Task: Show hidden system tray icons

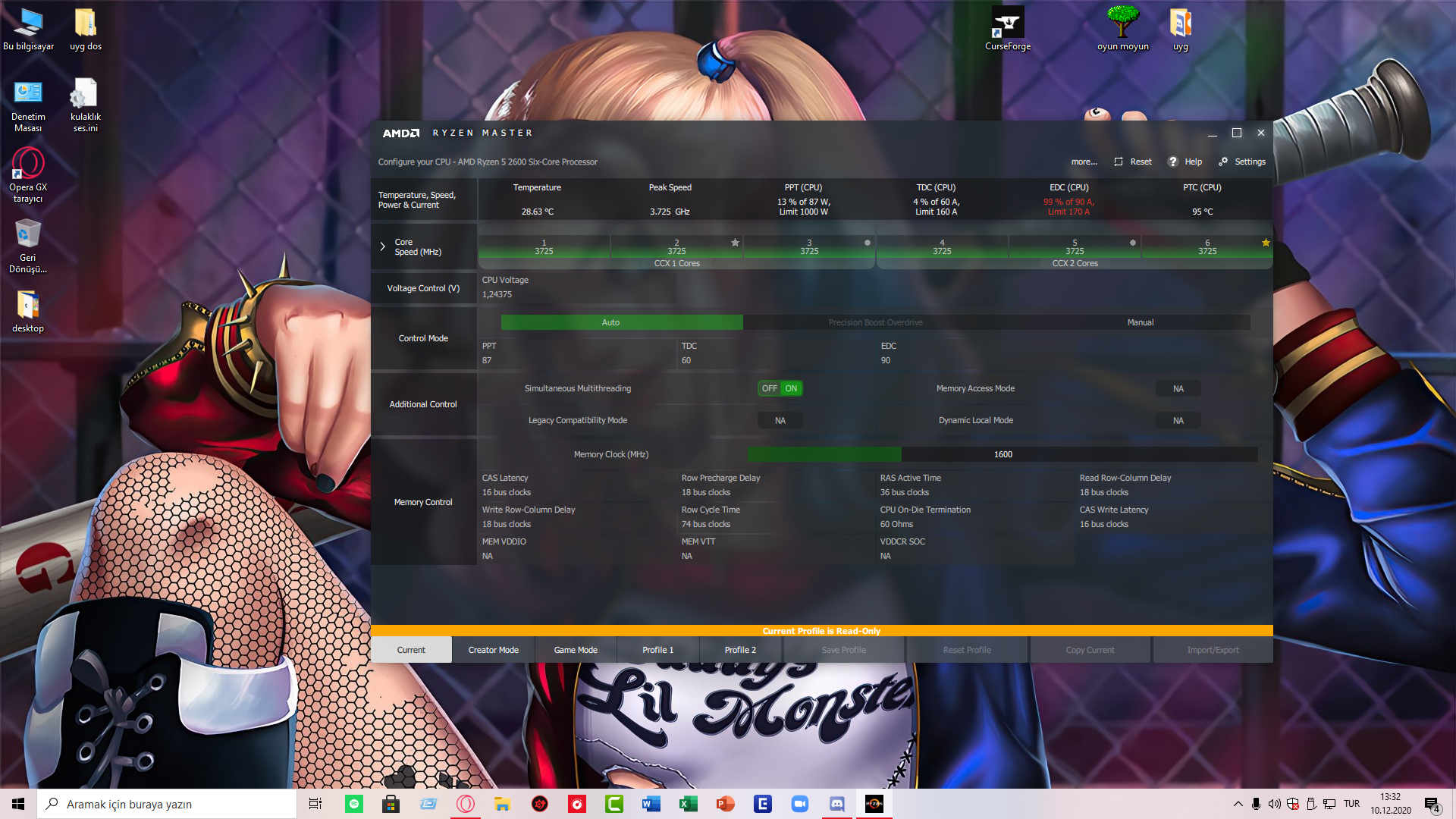Action: coord(1238,804)
